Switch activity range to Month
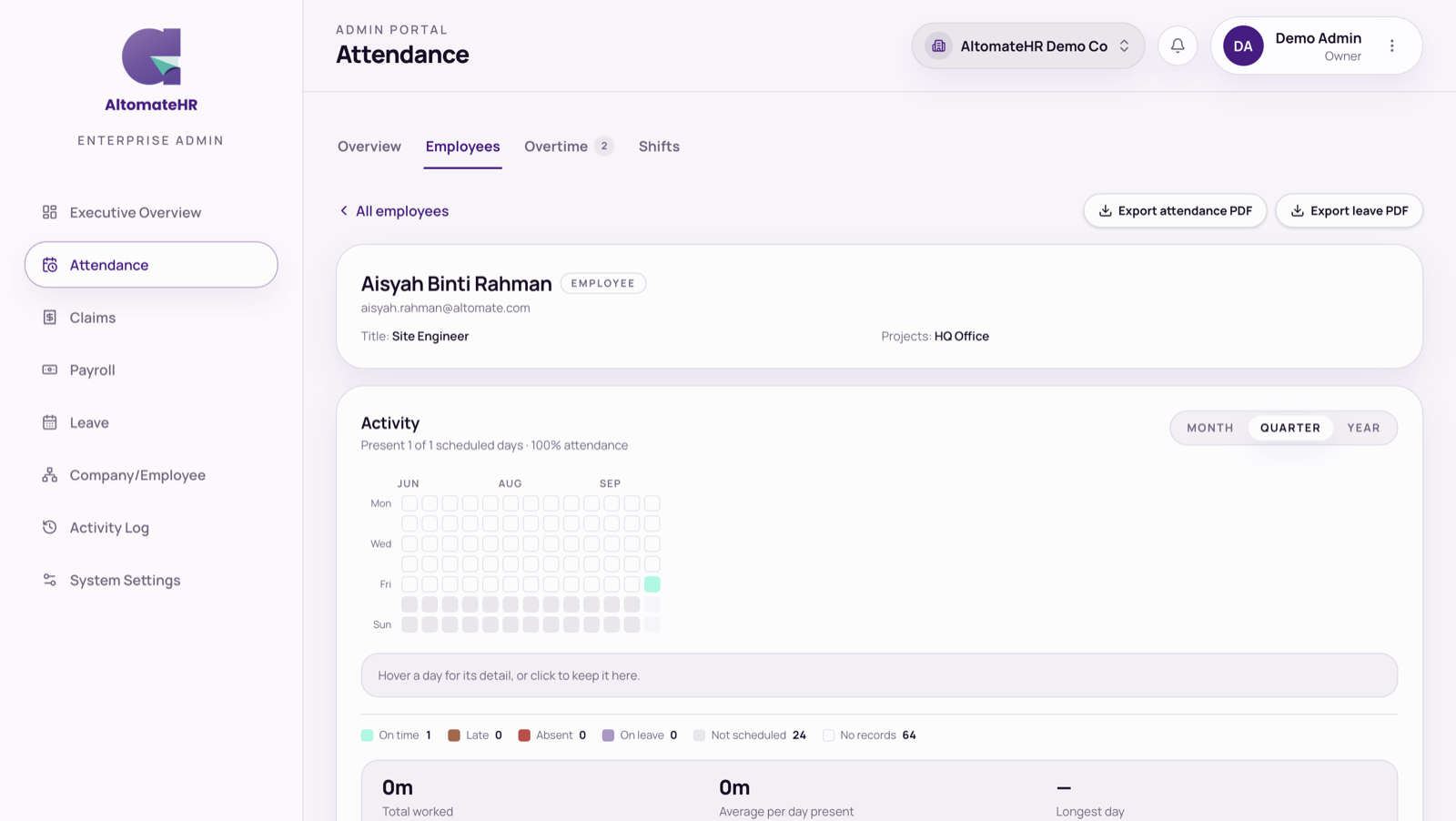 pyautogui.click(x=1209, y=428)
